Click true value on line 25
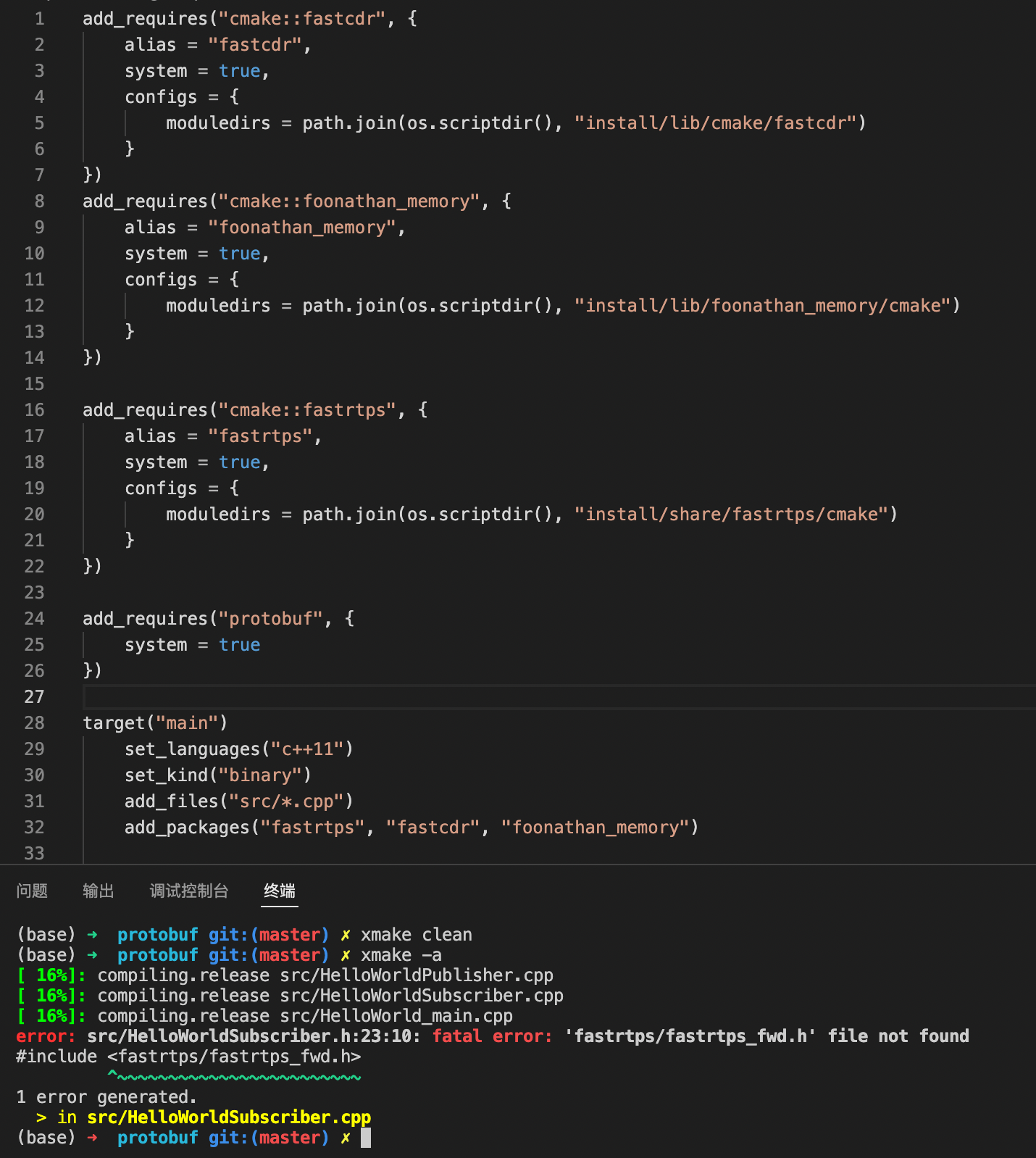The image size is (1036, 1158). (x=239, y=645)
